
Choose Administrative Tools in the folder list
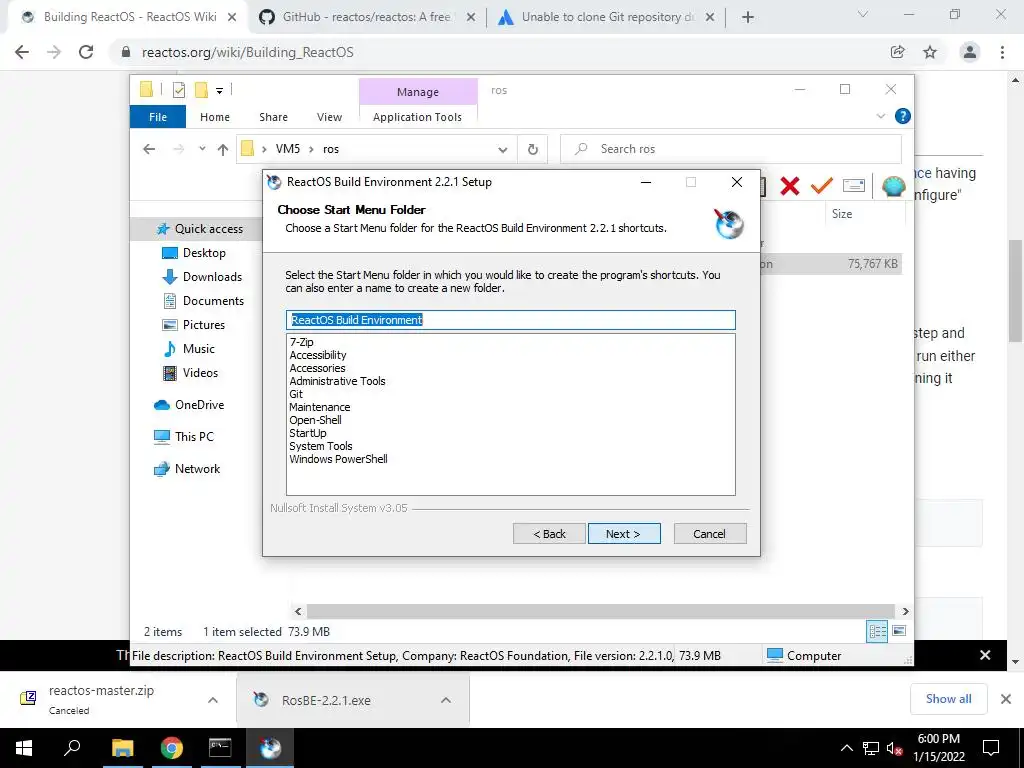pyautogui.click(x=338, y=381)
